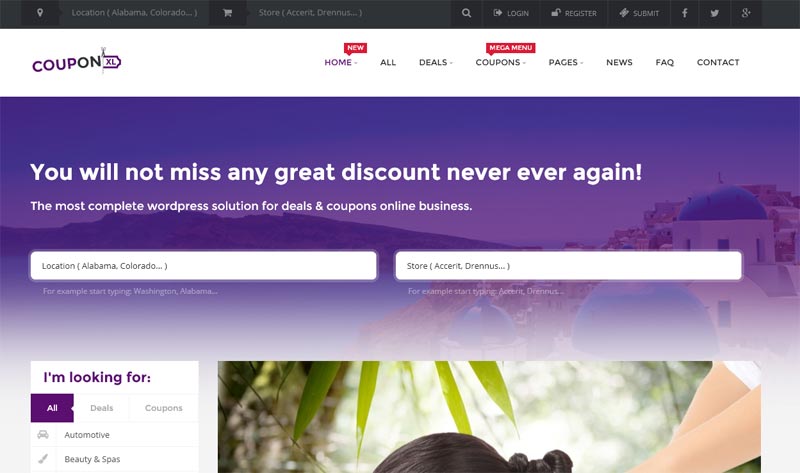Go to the News menu item

coord(619,62)
